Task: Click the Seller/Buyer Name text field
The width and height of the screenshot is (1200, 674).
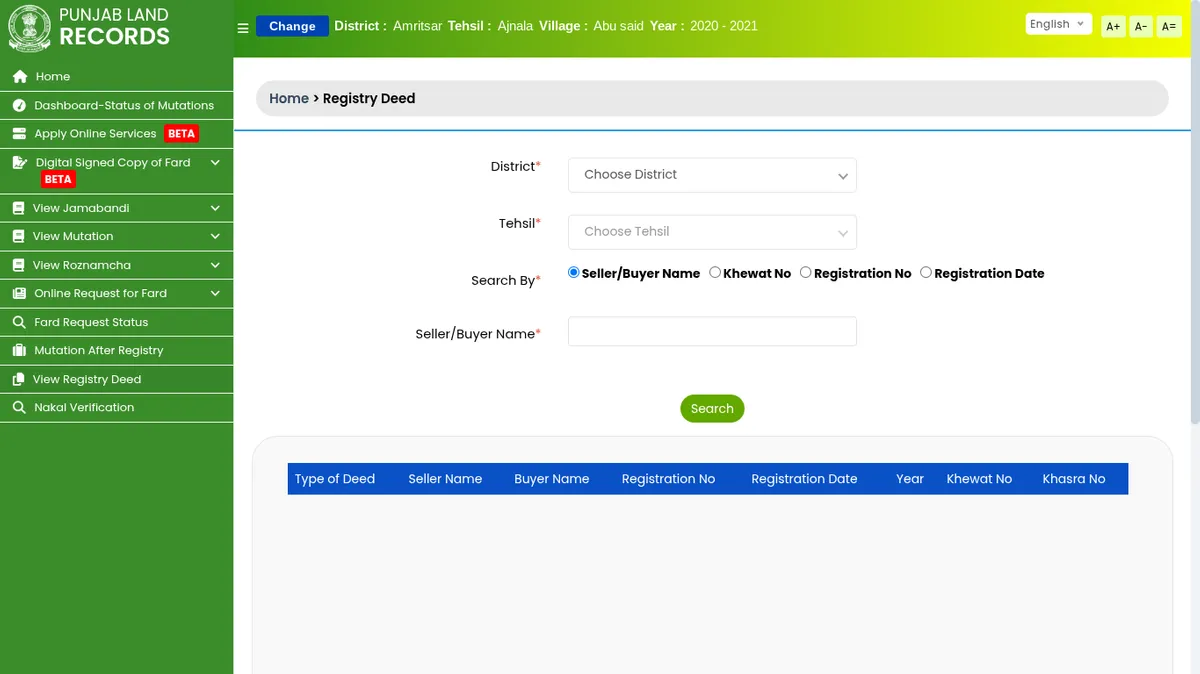Action: coord(712,332)
